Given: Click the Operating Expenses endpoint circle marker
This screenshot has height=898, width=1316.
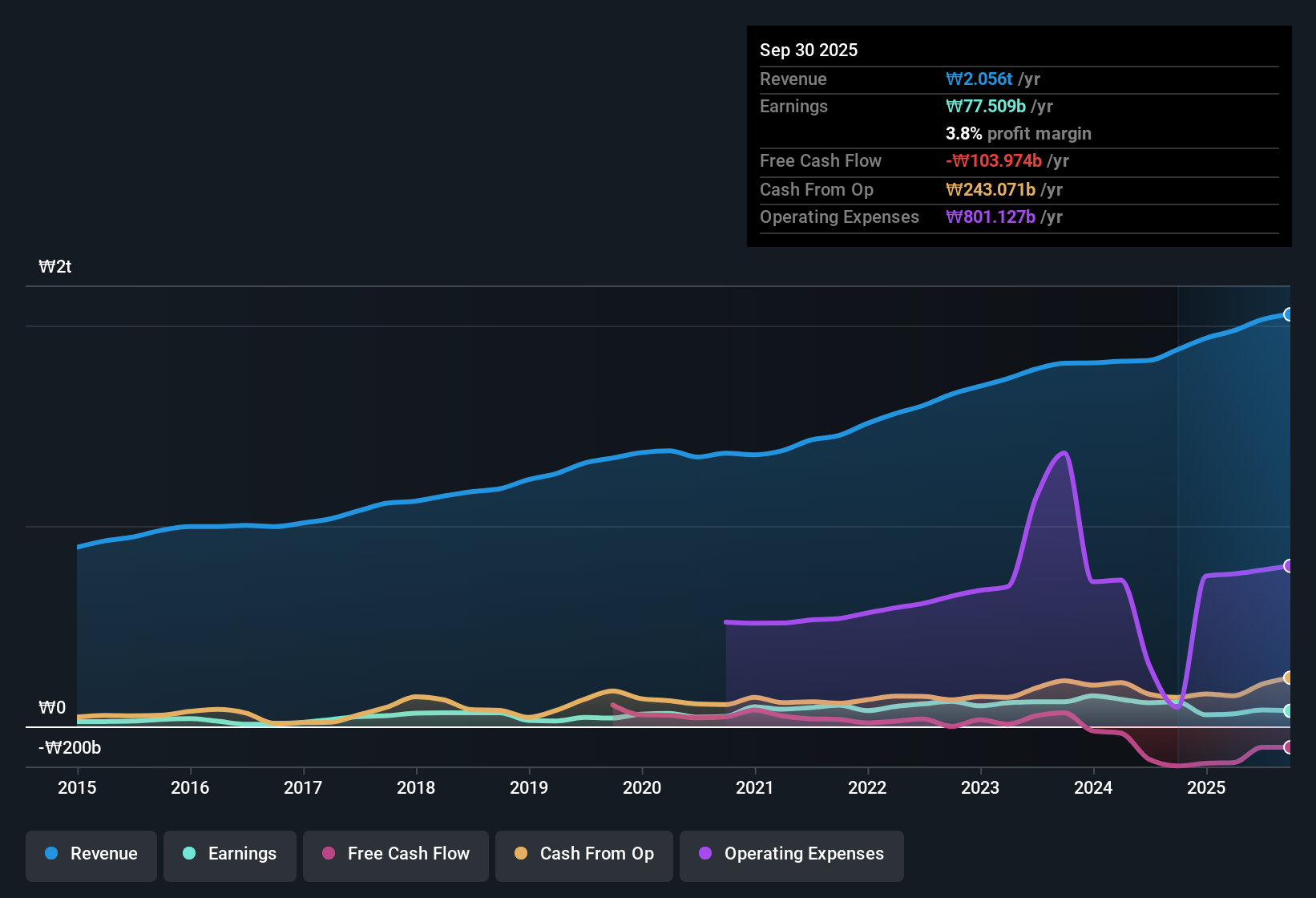Looking at the screenshot, I should pos(1288,566).
